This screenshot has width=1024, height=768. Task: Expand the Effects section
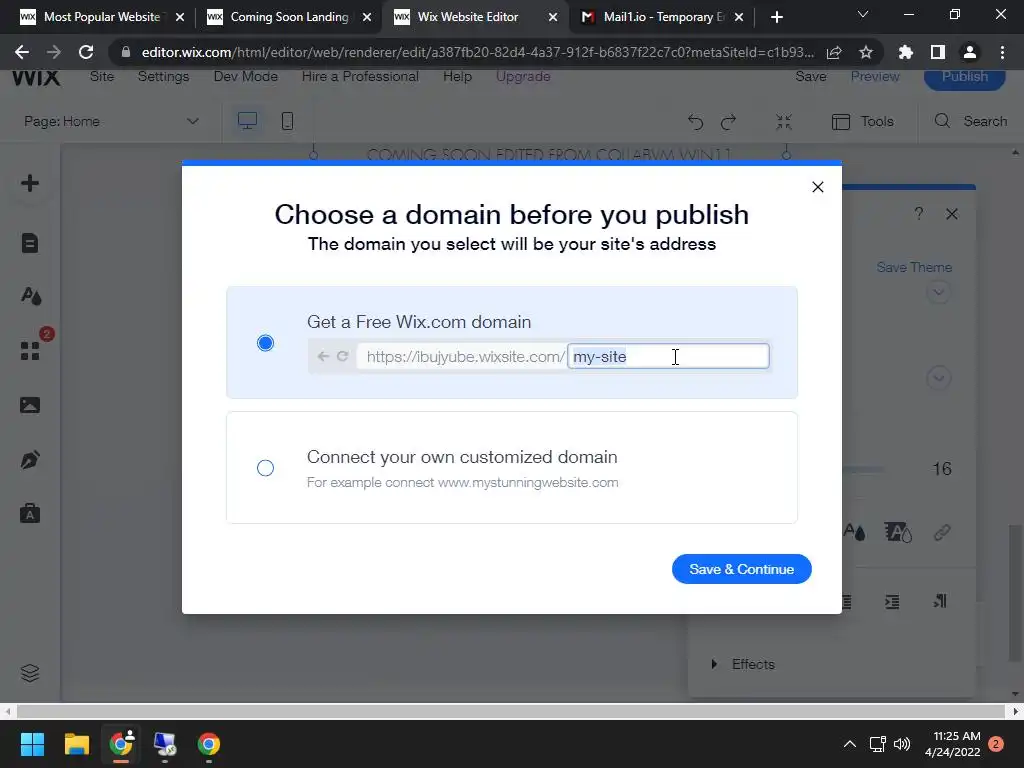(x=743, y=664)
